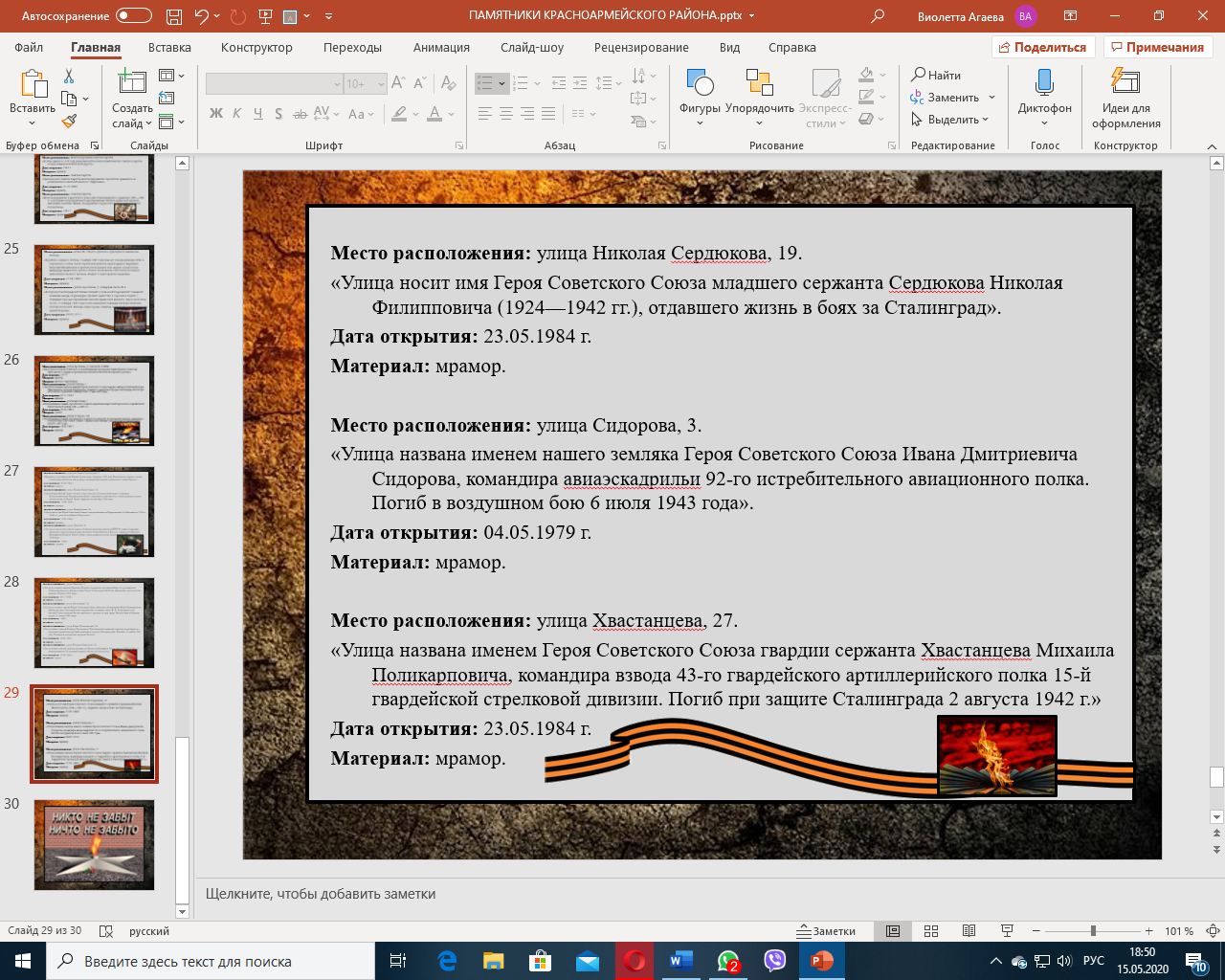The image size is (1225, 980).
Task: Select slide 30 thumbnail
Action: 94,845
